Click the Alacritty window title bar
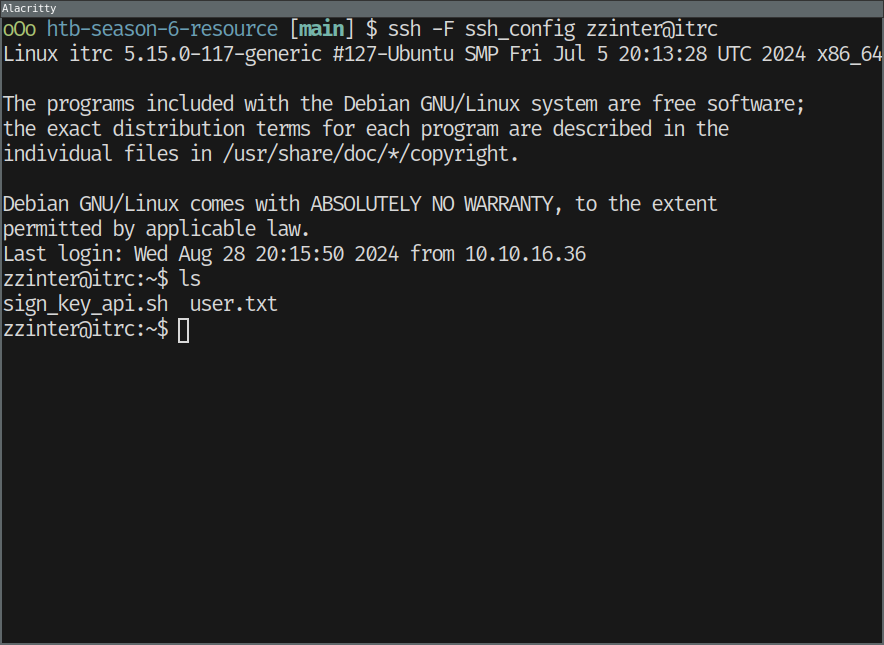The width and height of the screenshot is (884, 645). [x=441, y=7]
